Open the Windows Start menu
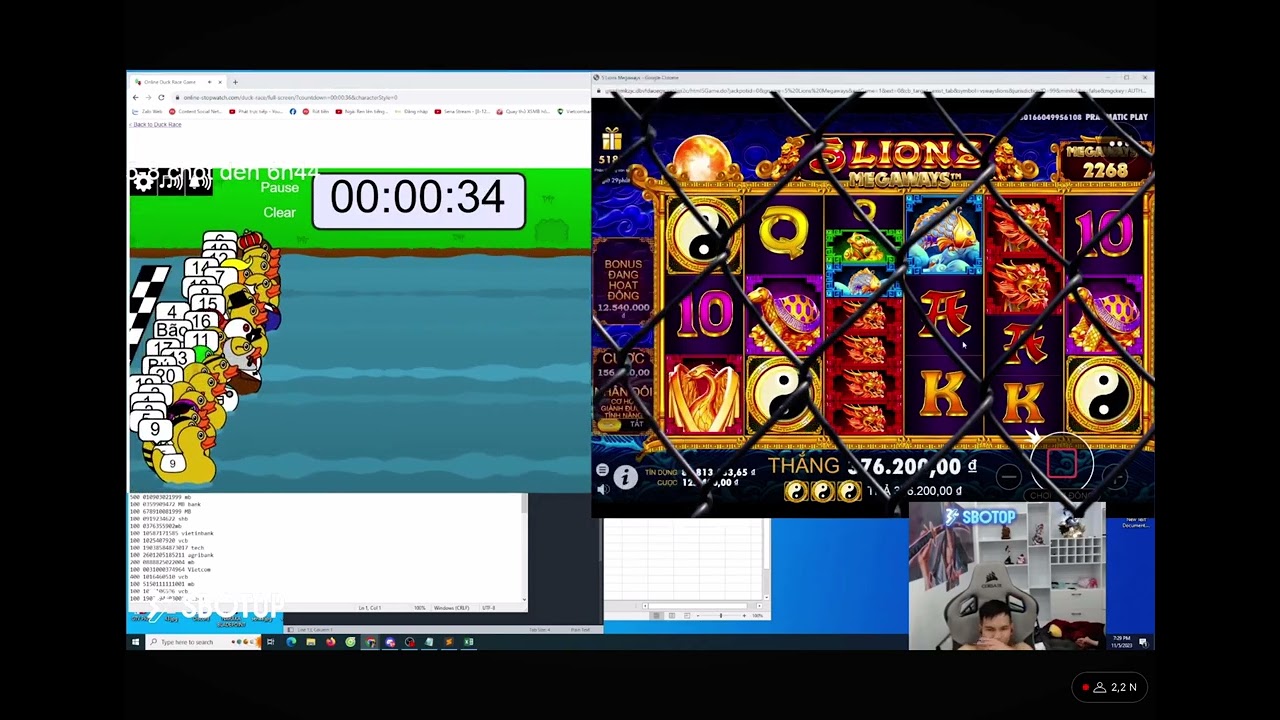The image size is (1280, 720). [135, 642]
